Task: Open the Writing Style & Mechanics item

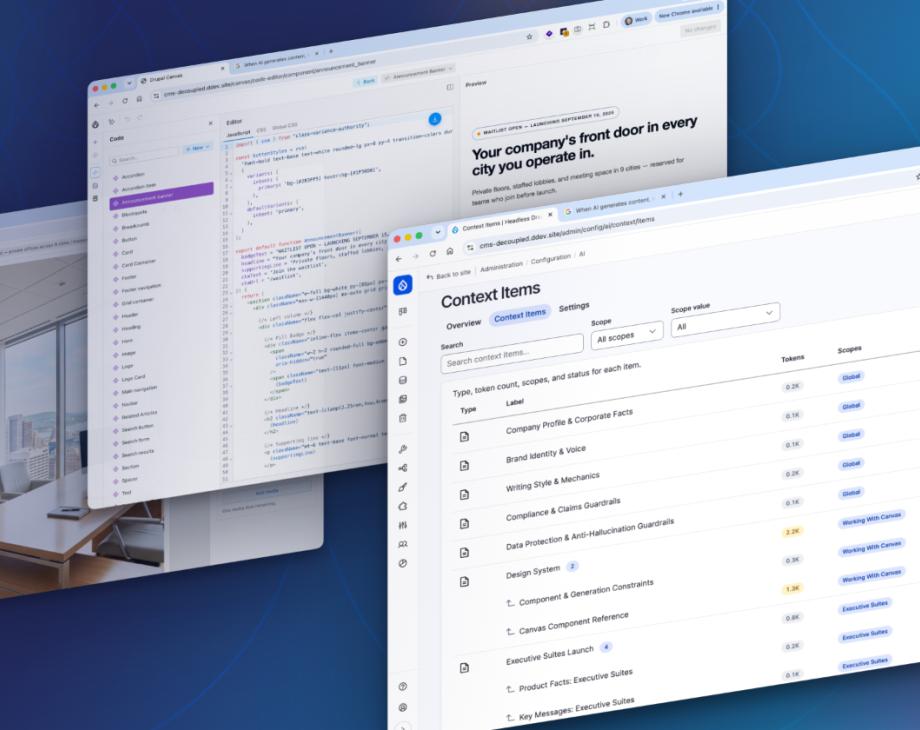Action: click(552, 482)
